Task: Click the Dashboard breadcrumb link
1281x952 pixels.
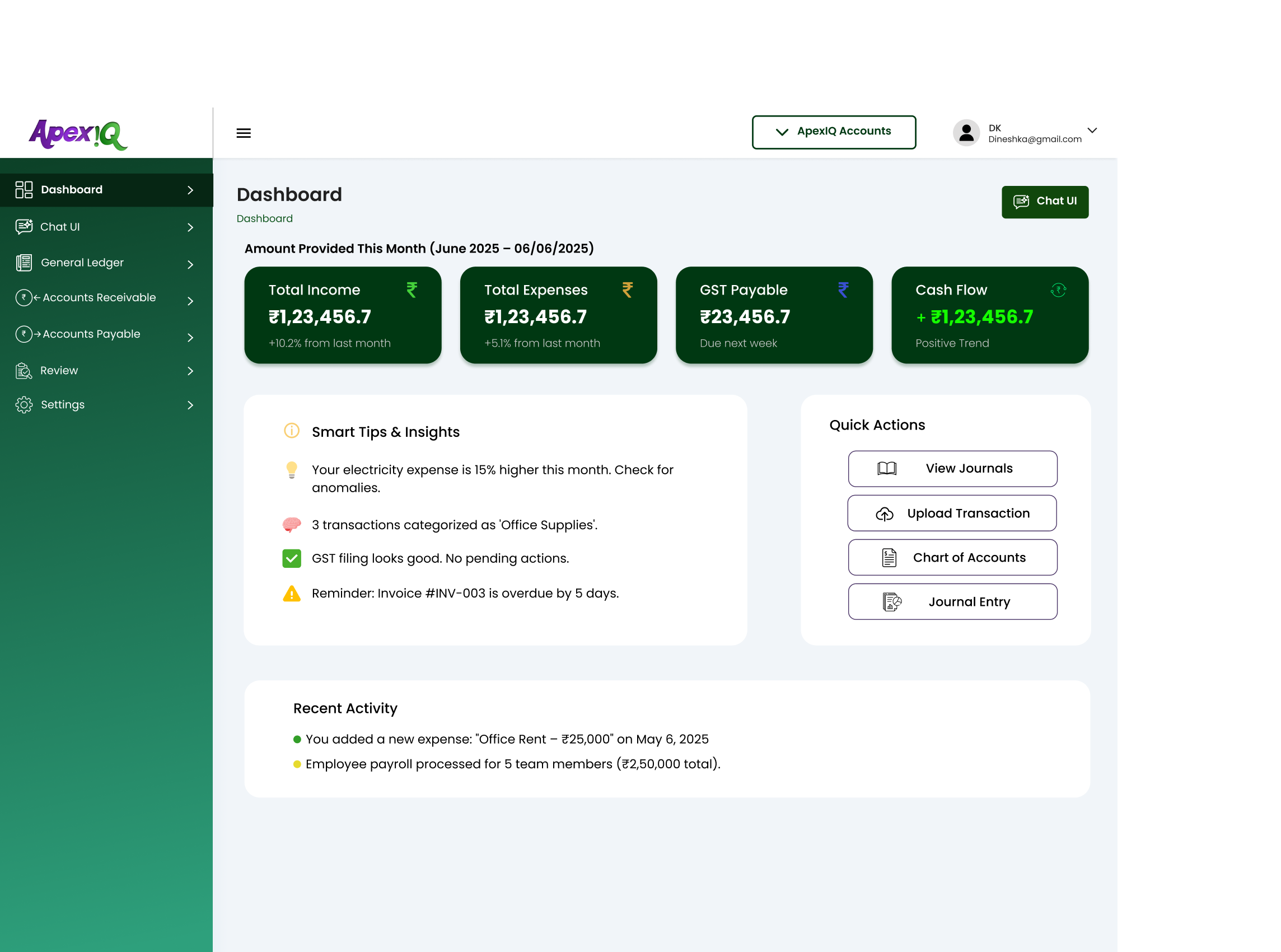Action: 264,218
